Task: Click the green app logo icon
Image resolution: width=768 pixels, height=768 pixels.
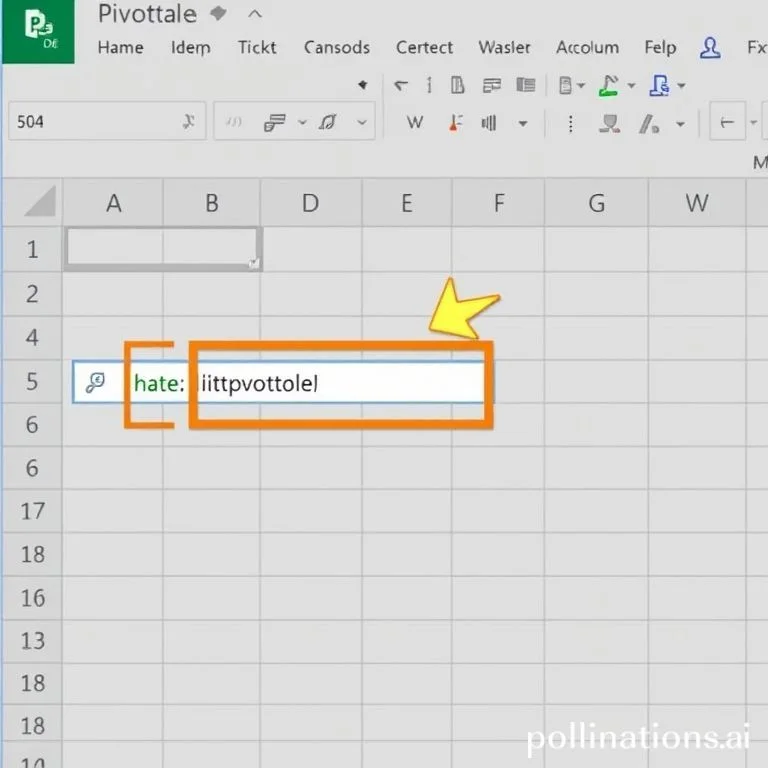Action: click(38, 31)
